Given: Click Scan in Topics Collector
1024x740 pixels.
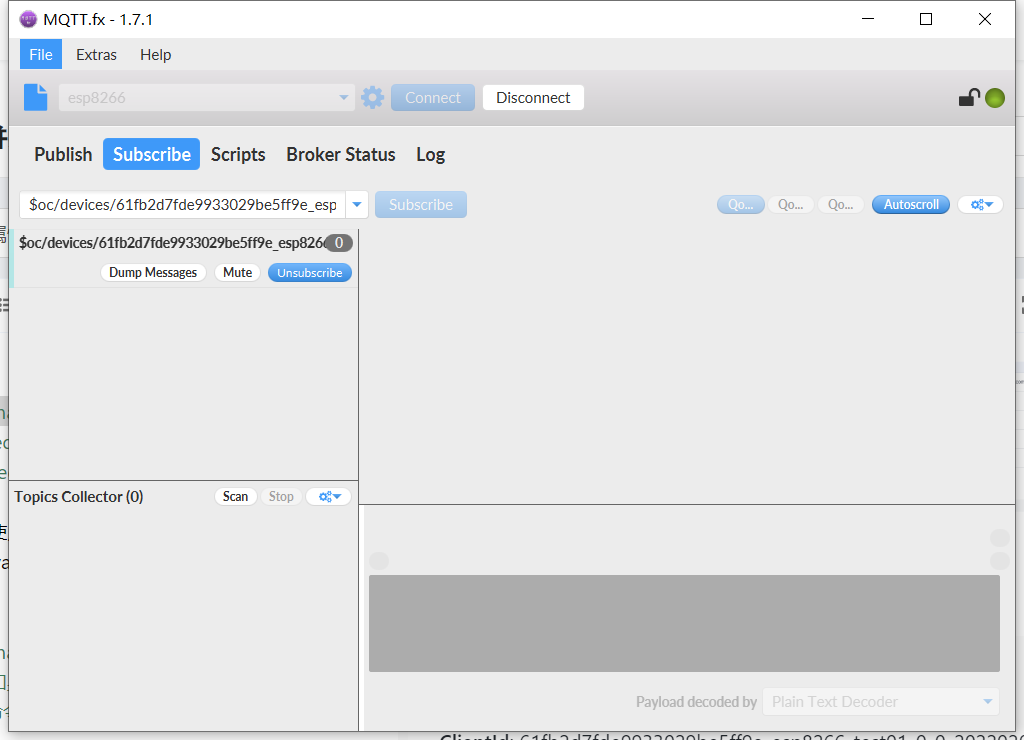Looking at the screenshot, I should [235, 496].
